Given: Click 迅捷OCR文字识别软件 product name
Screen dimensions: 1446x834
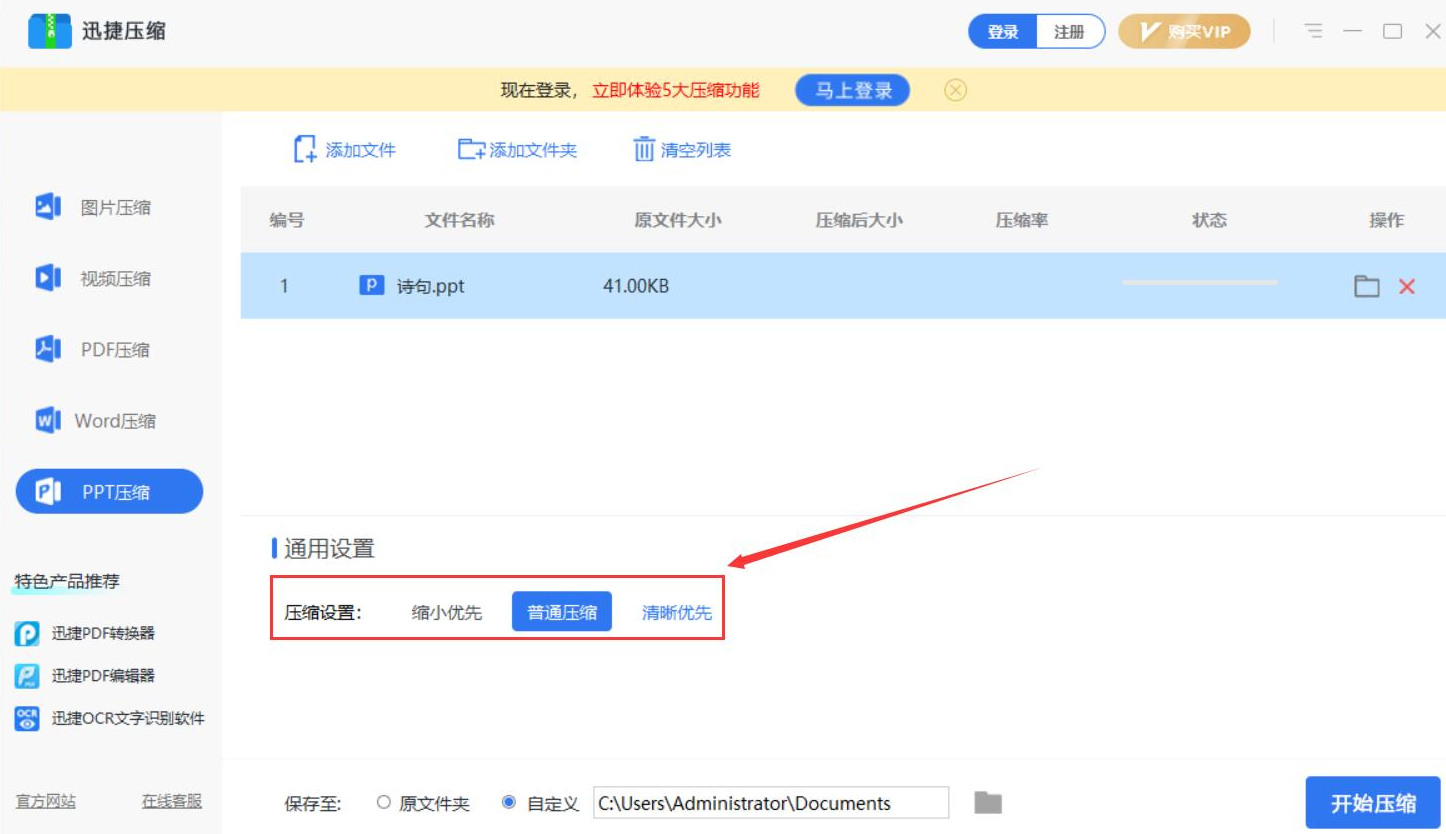Looking at the screenshot, I should pos(129,718).
